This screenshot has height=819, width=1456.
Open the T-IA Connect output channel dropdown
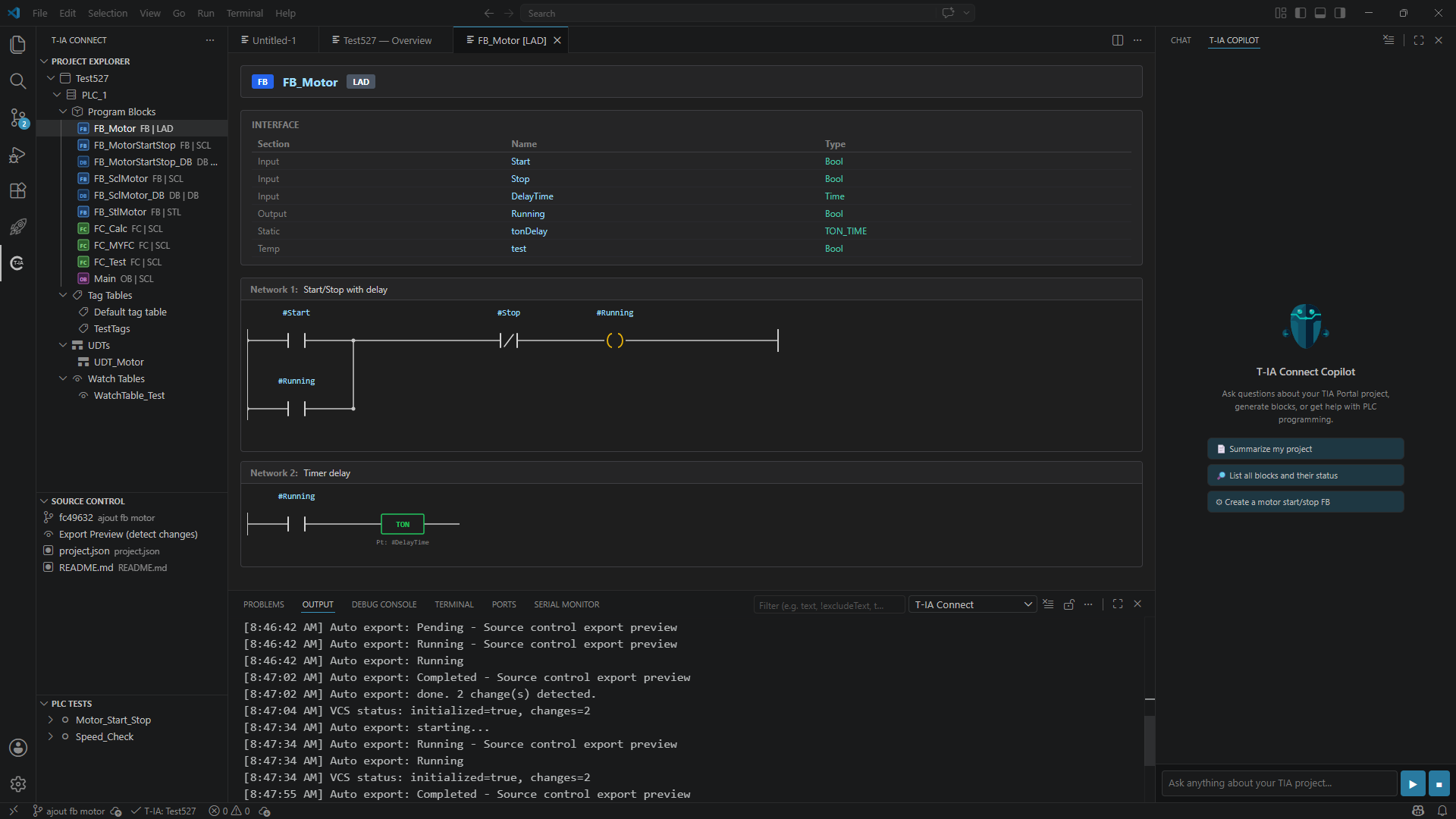[972, 604]
